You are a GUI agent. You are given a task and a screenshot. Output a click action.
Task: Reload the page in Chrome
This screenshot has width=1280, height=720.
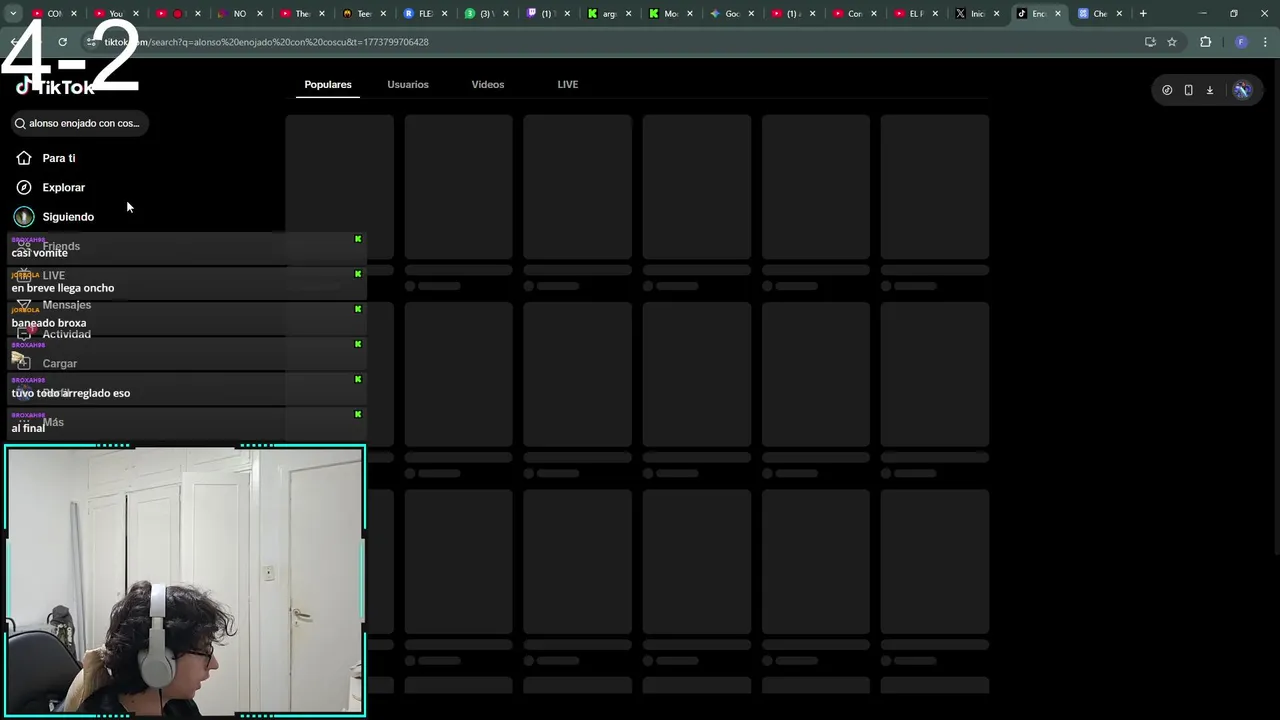coord(62,42)
